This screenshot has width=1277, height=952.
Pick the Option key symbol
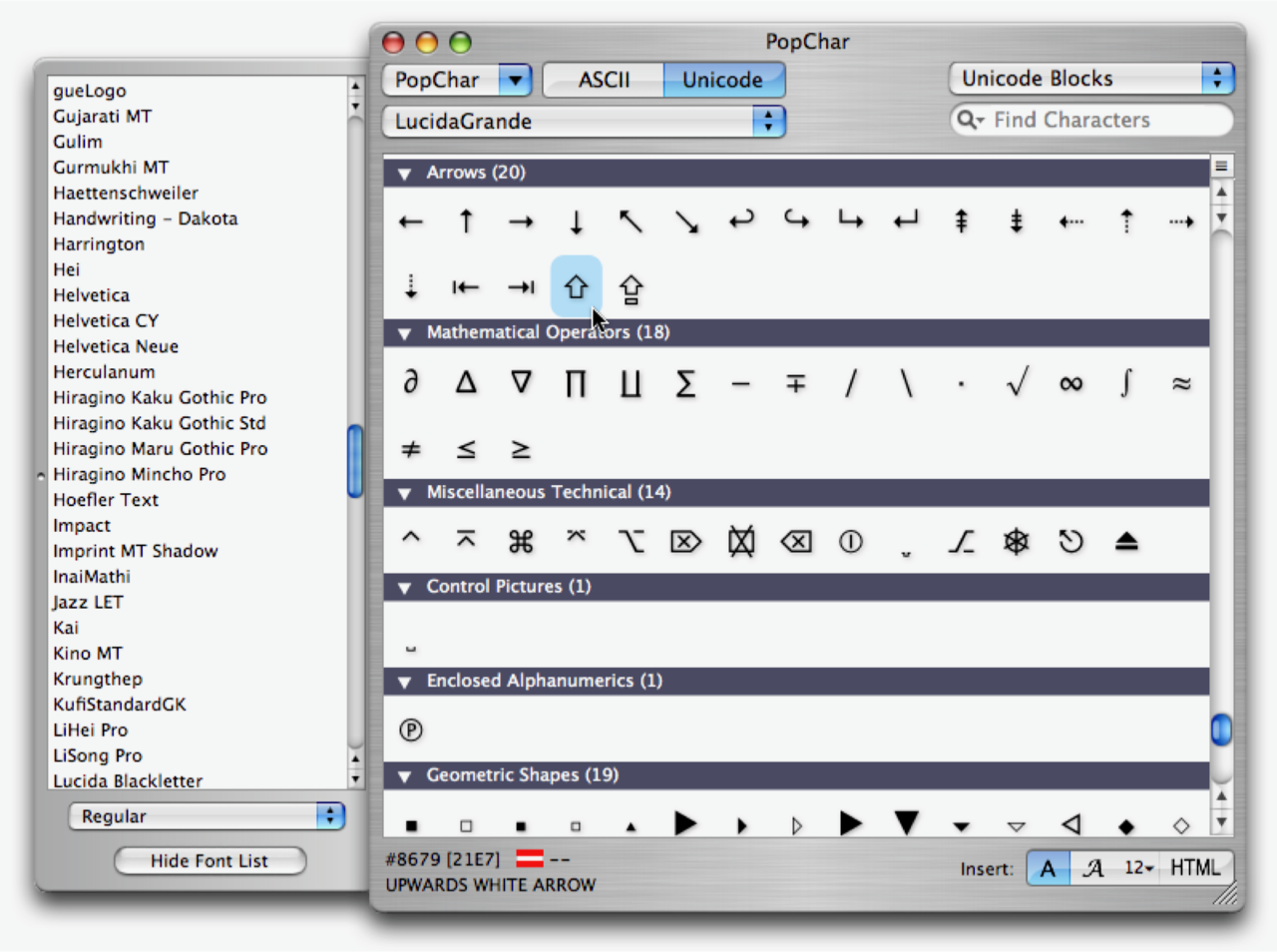pos(631,542)
